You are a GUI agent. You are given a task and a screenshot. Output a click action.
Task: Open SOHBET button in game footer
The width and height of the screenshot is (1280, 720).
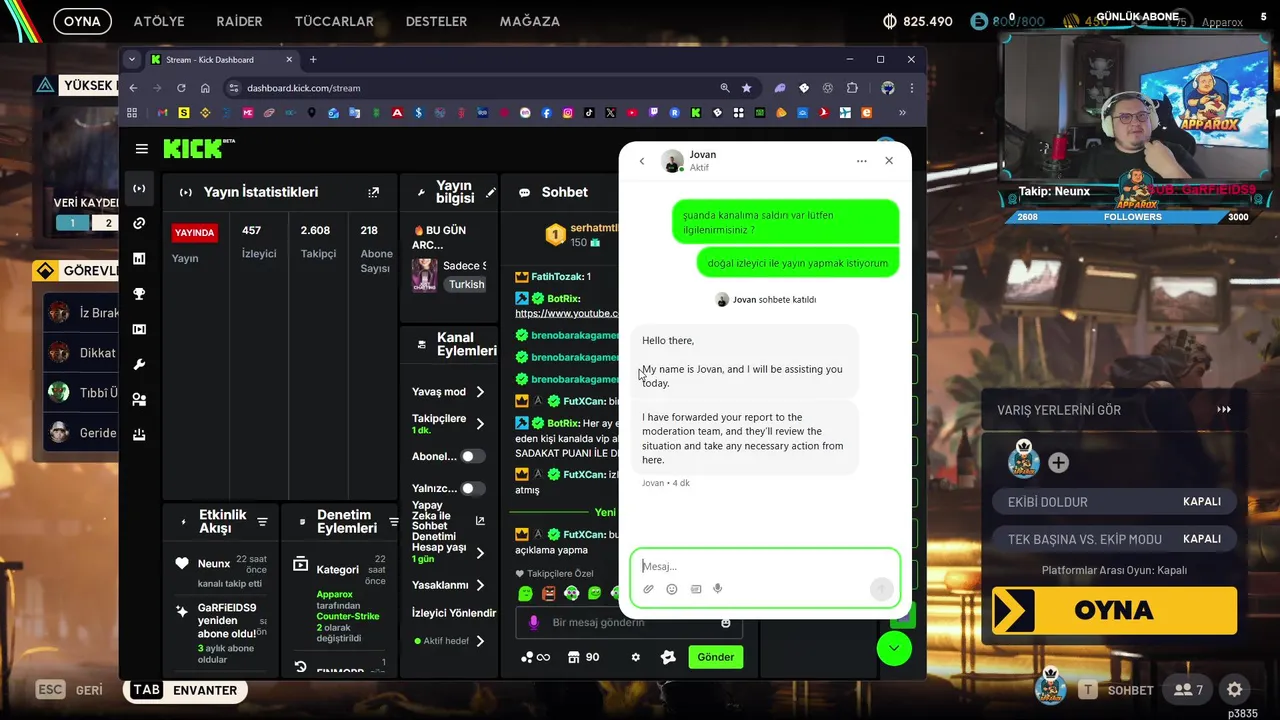coord(1116,690)
